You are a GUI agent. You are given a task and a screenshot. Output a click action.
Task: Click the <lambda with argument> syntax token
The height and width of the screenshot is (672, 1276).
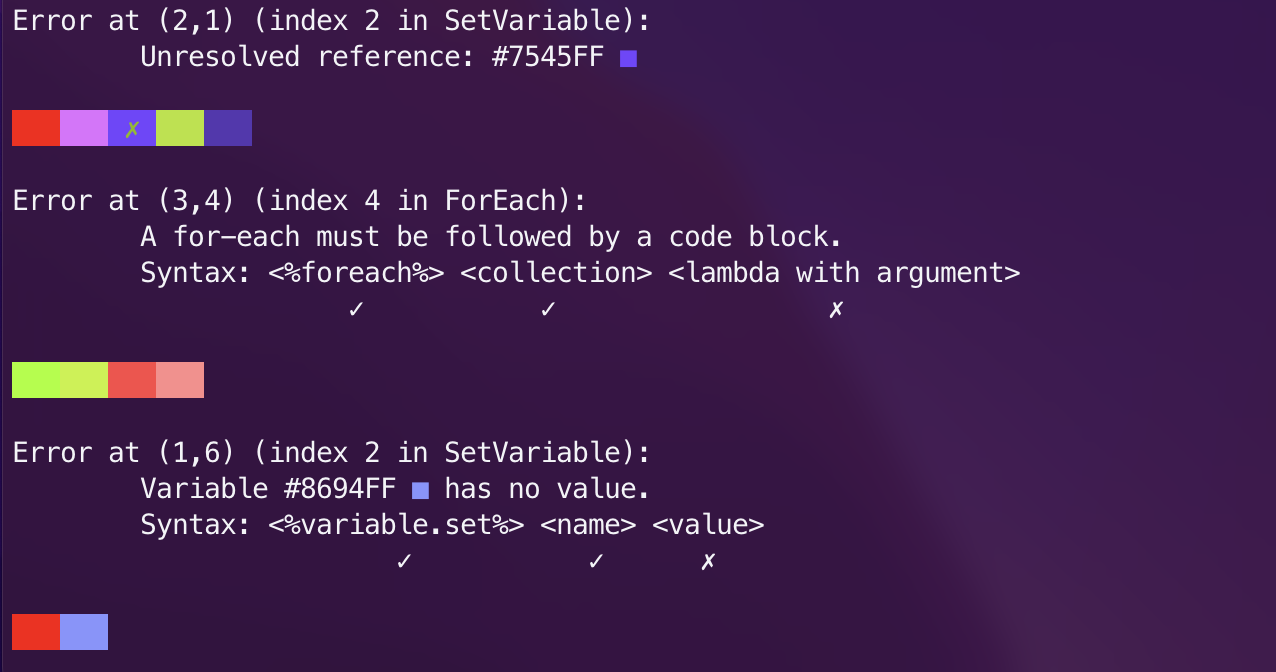pyautogui.click(x=844, y=272)
